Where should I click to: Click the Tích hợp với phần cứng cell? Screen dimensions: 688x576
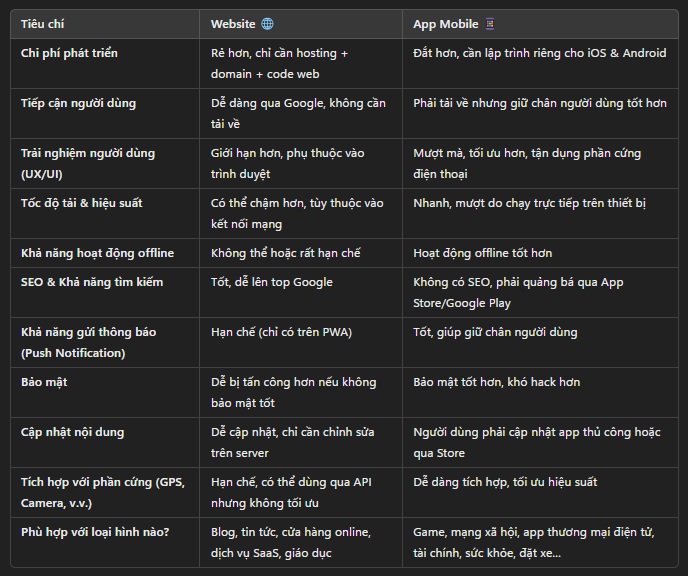click(x=103, y=493)
